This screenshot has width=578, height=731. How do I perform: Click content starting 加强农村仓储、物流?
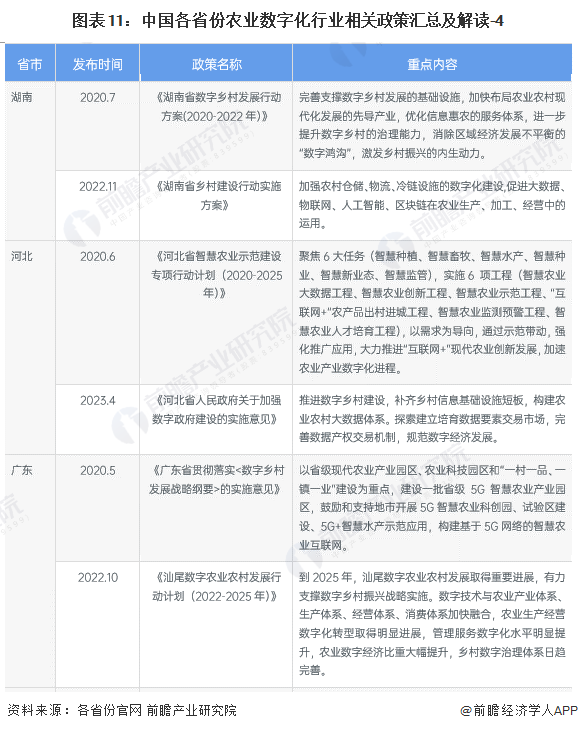(432, 205)
